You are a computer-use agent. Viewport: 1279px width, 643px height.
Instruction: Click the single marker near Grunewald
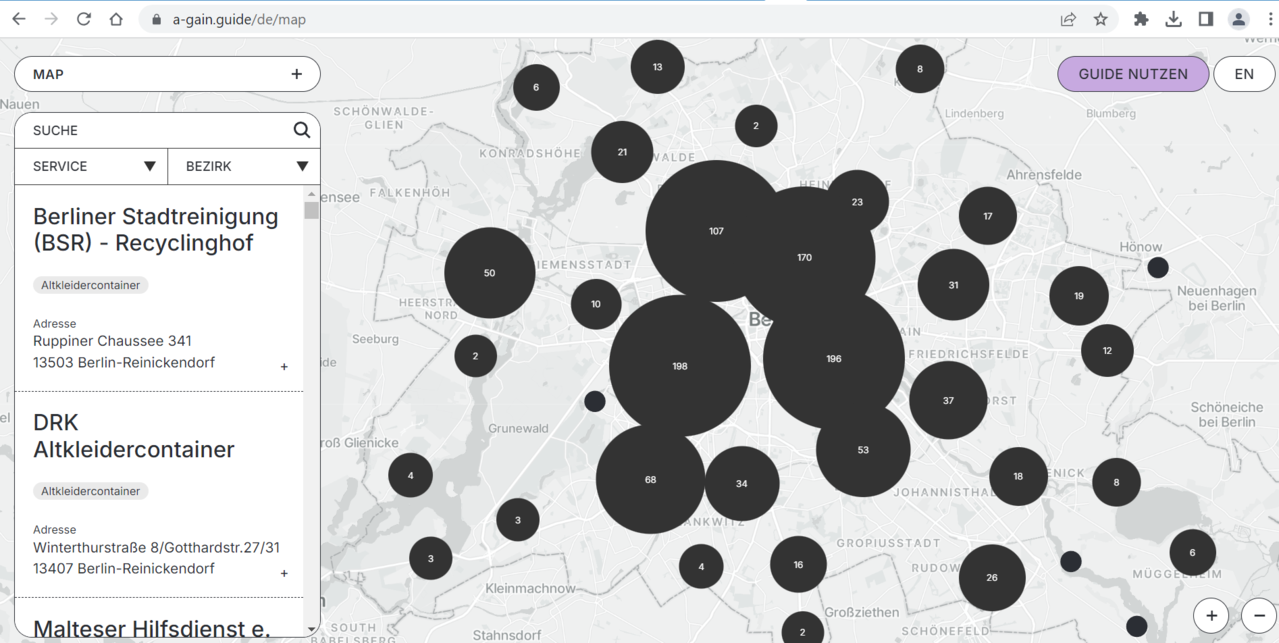[x=595, y=401]
